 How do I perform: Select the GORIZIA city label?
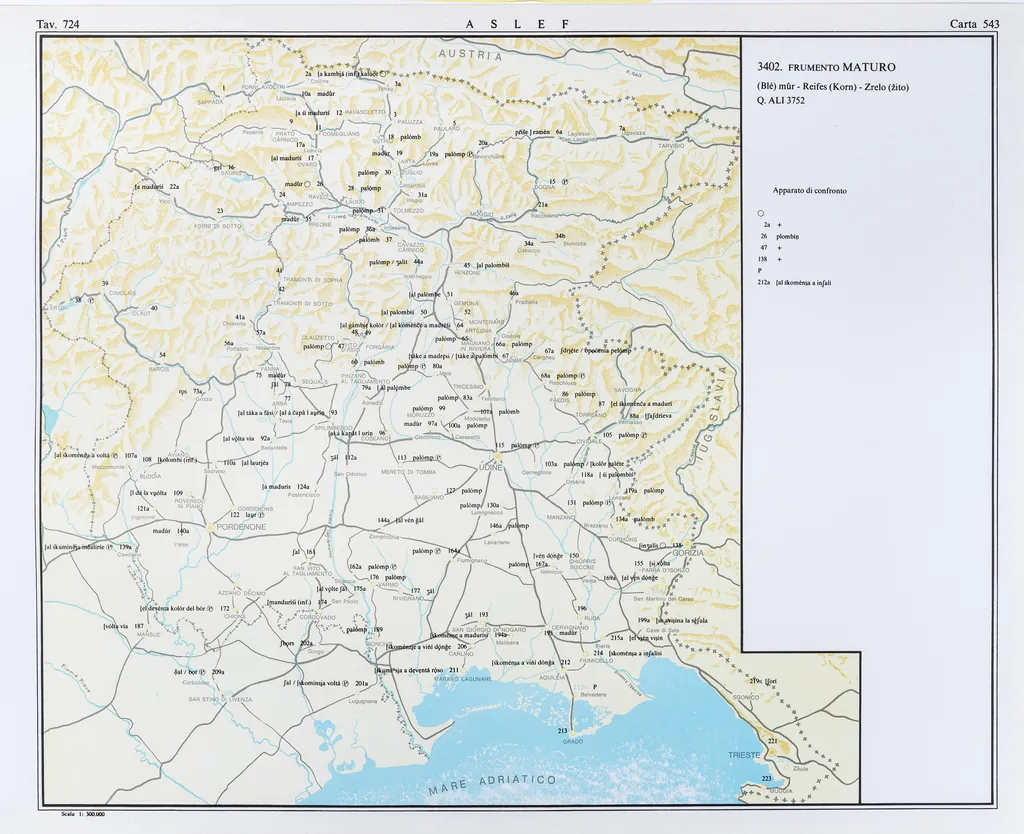pos(688,552)
